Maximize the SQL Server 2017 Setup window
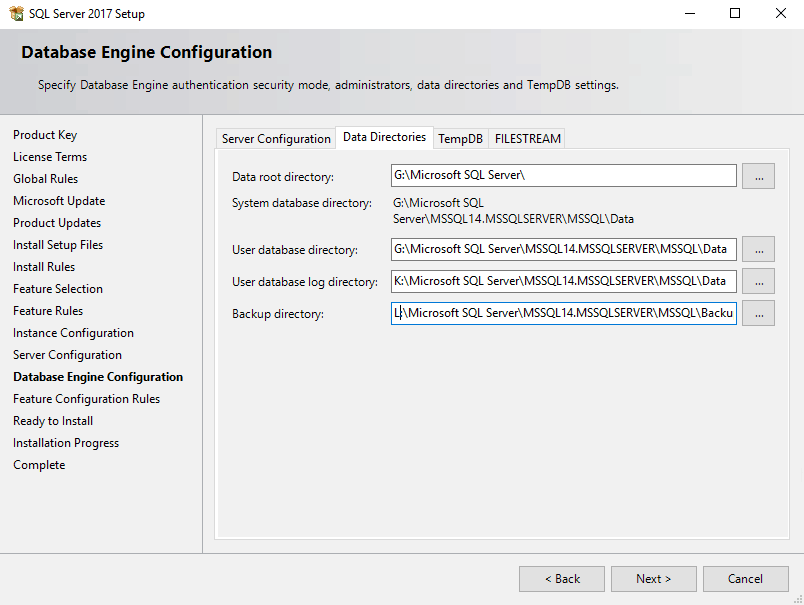Image resolution: width=804 pixels, height=605 pixels. pos(735,13)
